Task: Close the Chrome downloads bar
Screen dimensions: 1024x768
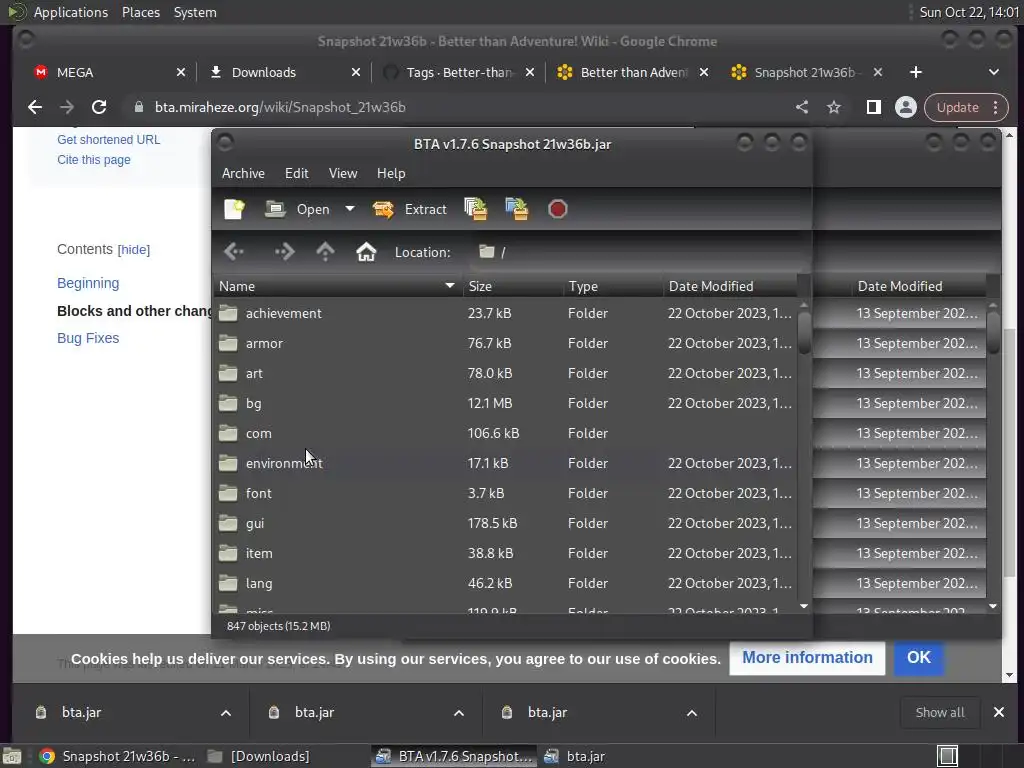Action: [999, 712]
